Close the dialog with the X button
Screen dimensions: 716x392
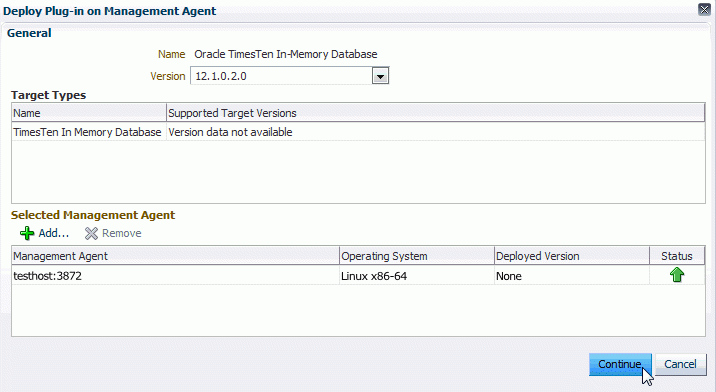pos(704,10)
